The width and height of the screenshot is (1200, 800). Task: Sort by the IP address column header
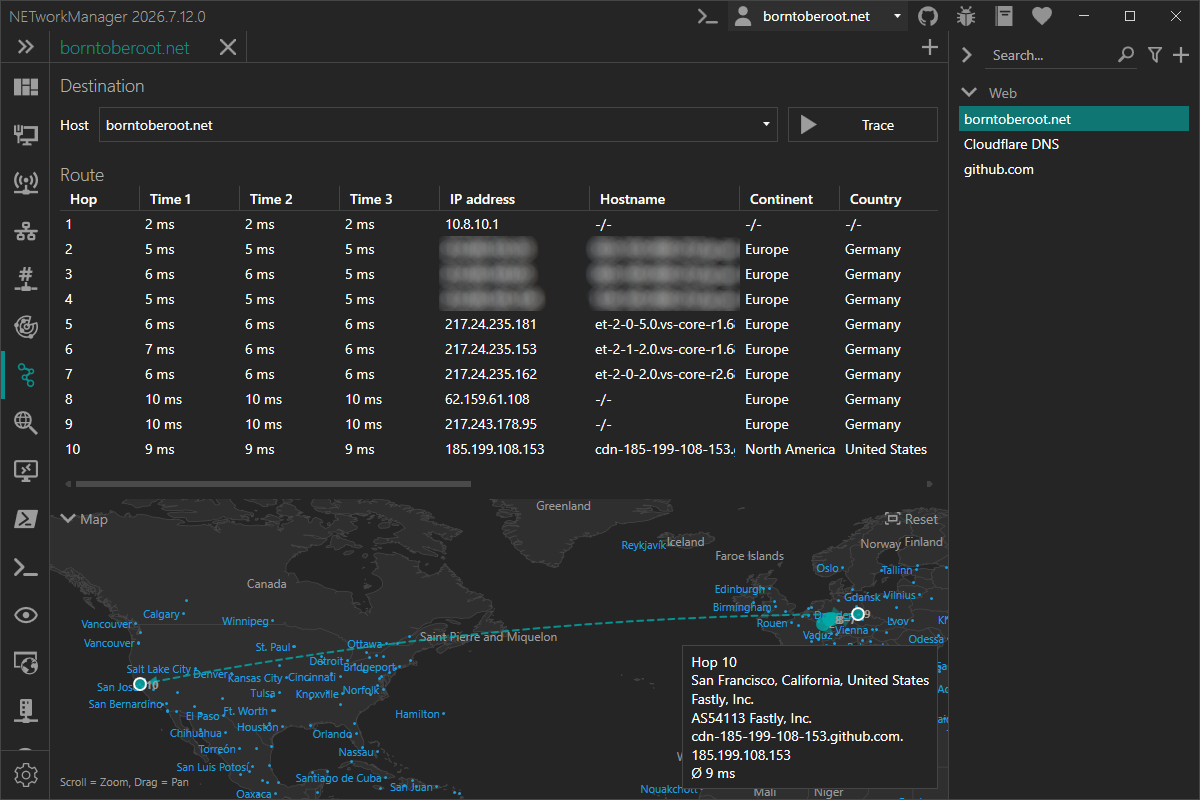click(x=515, y=199)
